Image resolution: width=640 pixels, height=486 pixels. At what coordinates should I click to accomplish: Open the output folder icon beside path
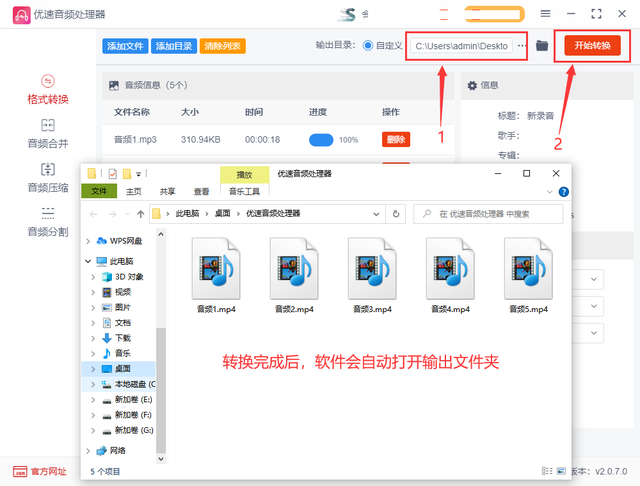pos(542,46)
